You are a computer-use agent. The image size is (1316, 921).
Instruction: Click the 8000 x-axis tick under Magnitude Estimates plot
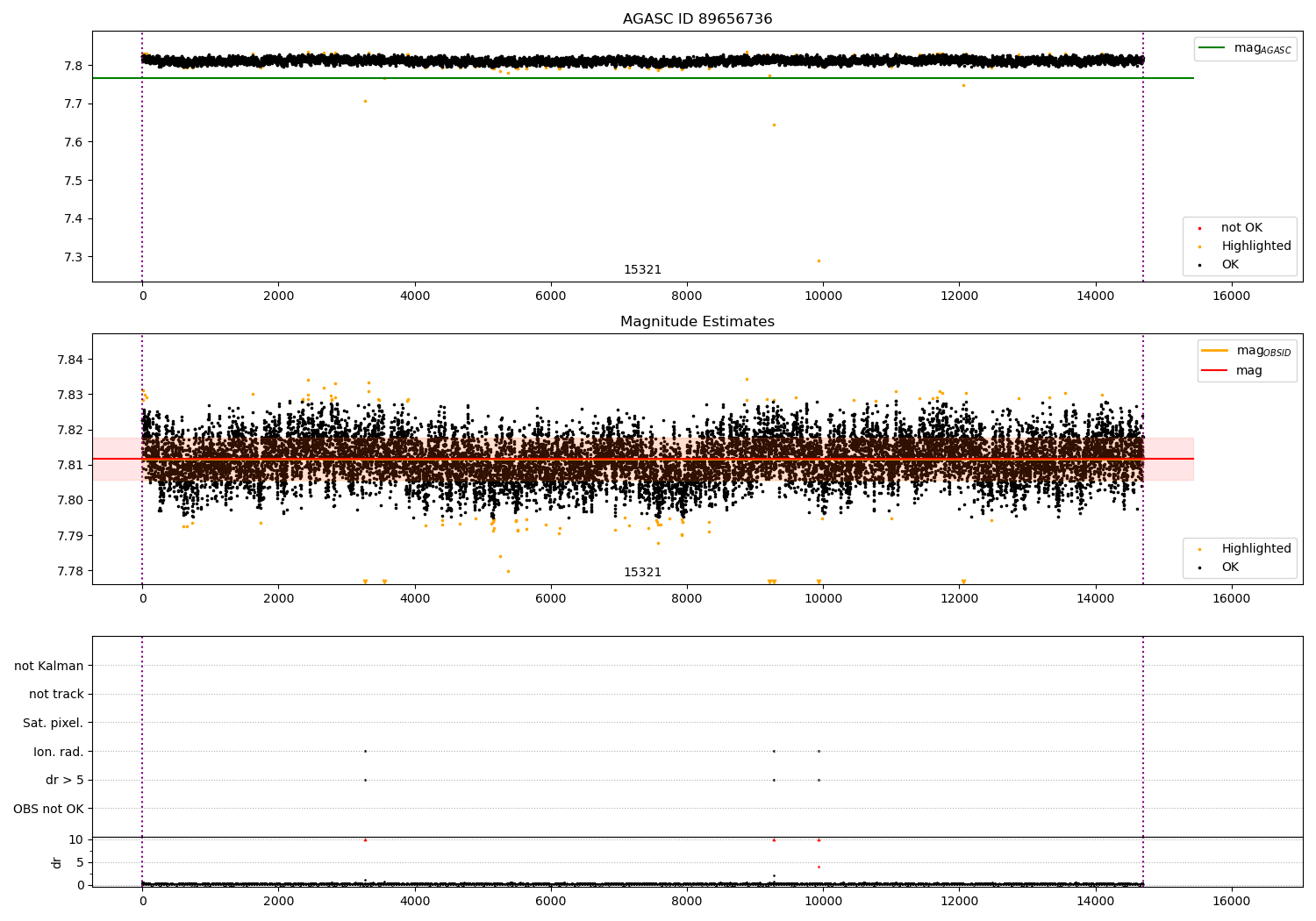click(687, 599)
